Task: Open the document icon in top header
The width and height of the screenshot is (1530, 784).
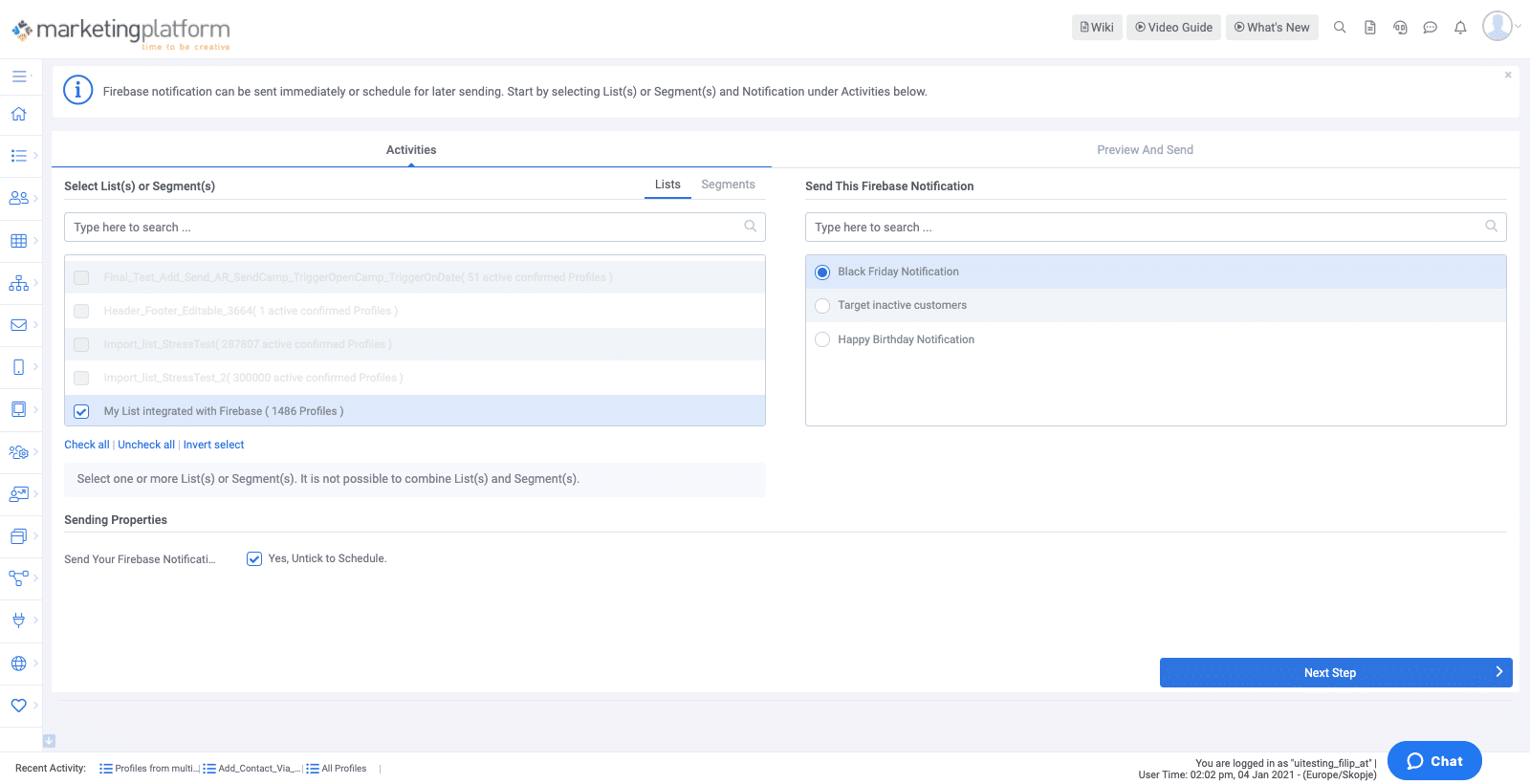Action: [1370, 28]
